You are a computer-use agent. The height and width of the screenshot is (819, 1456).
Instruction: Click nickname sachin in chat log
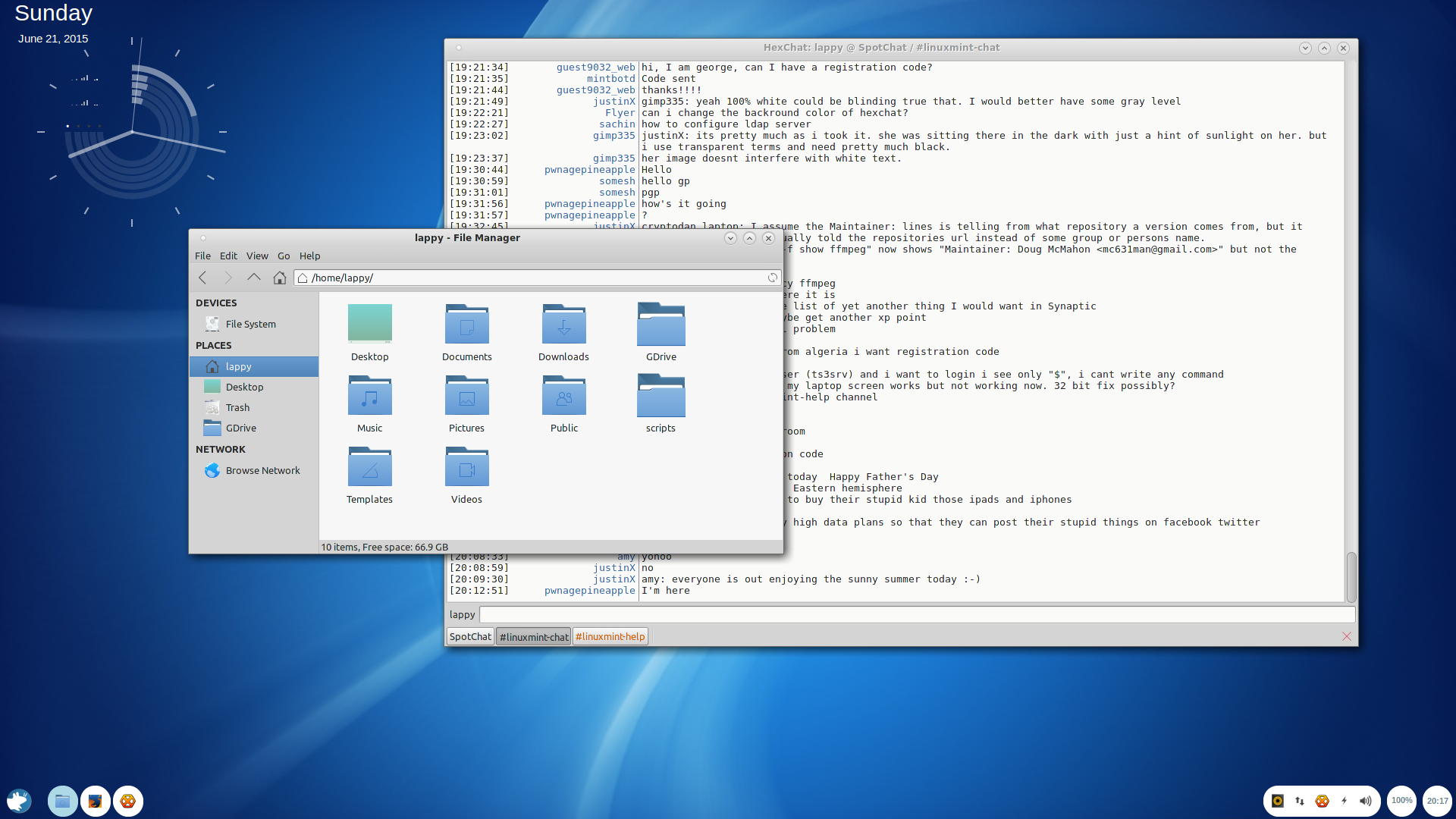tap(617, 124)
